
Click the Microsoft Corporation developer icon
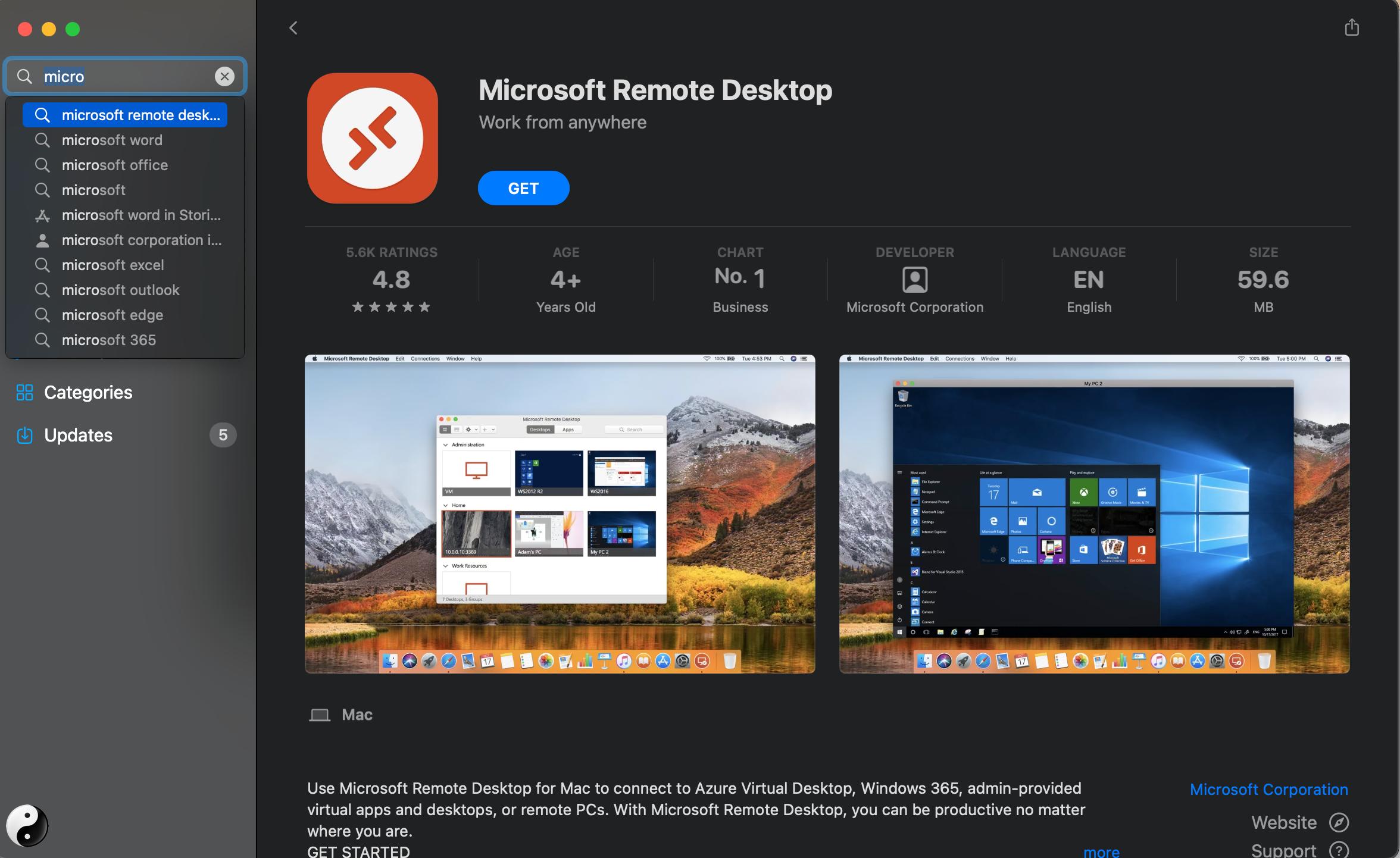pos(914,278)
